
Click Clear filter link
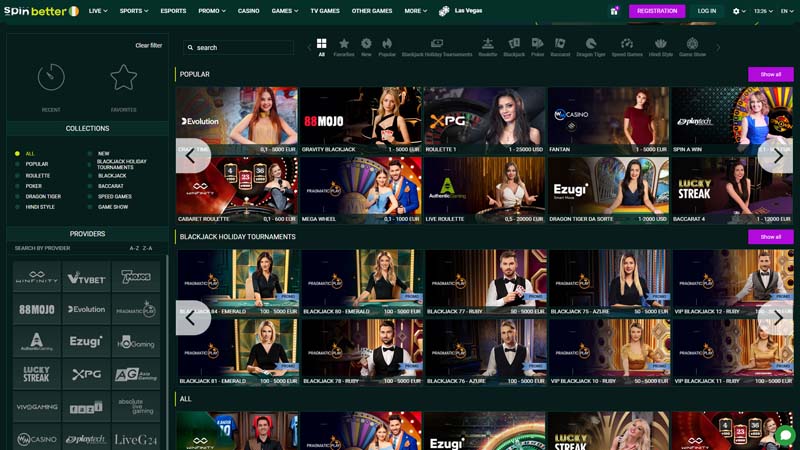point(148,45)
